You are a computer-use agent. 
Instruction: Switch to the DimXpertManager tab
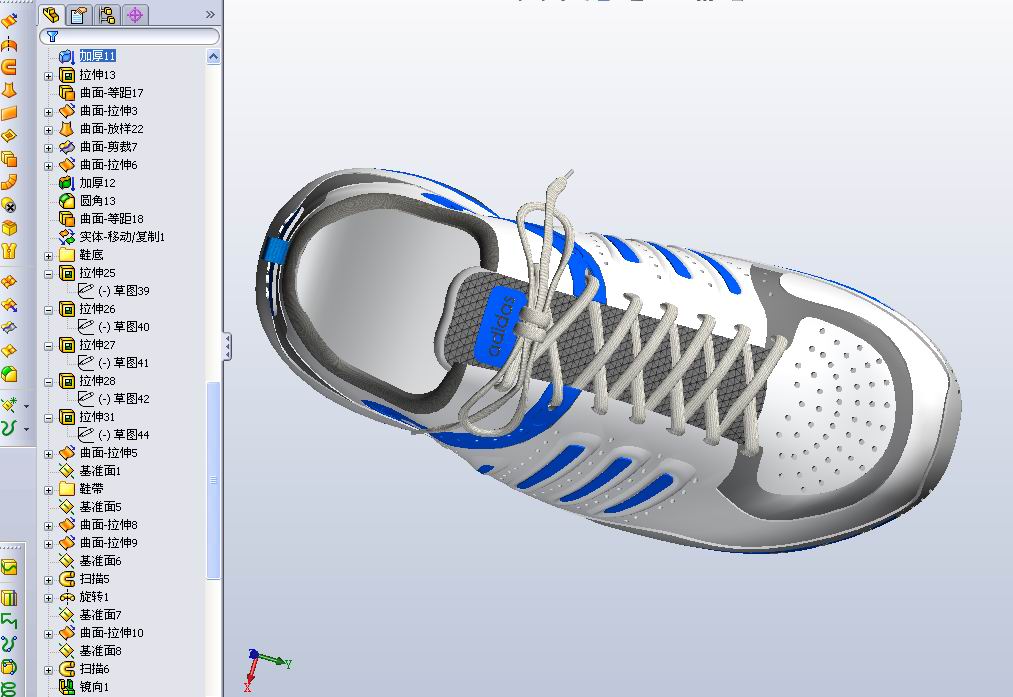134,14
